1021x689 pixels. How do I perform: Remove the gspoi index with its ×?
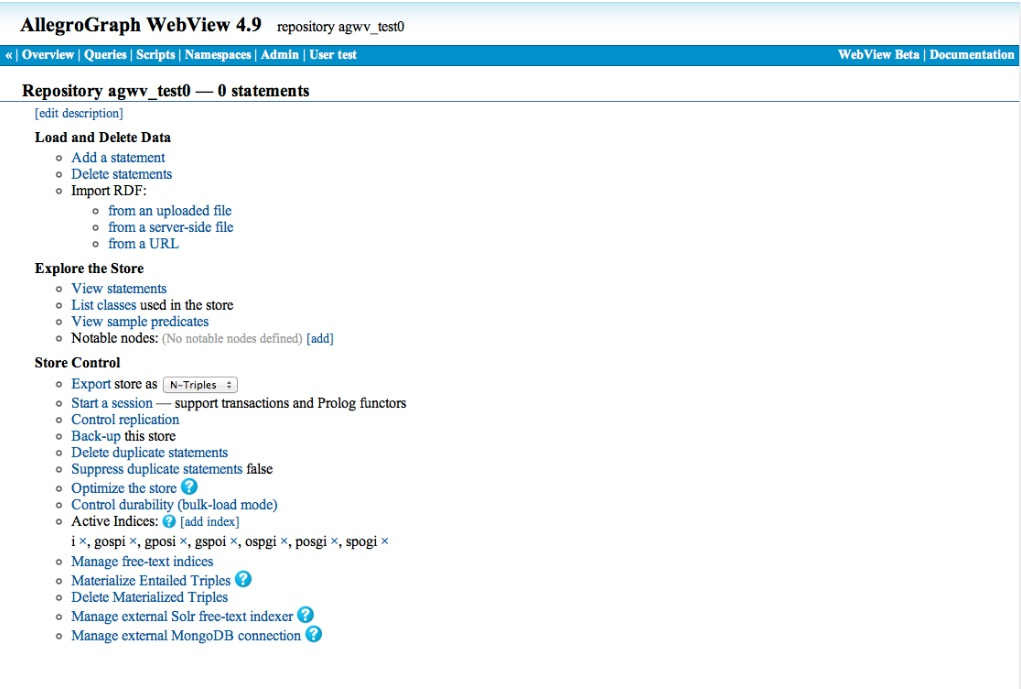pos(233,541)
